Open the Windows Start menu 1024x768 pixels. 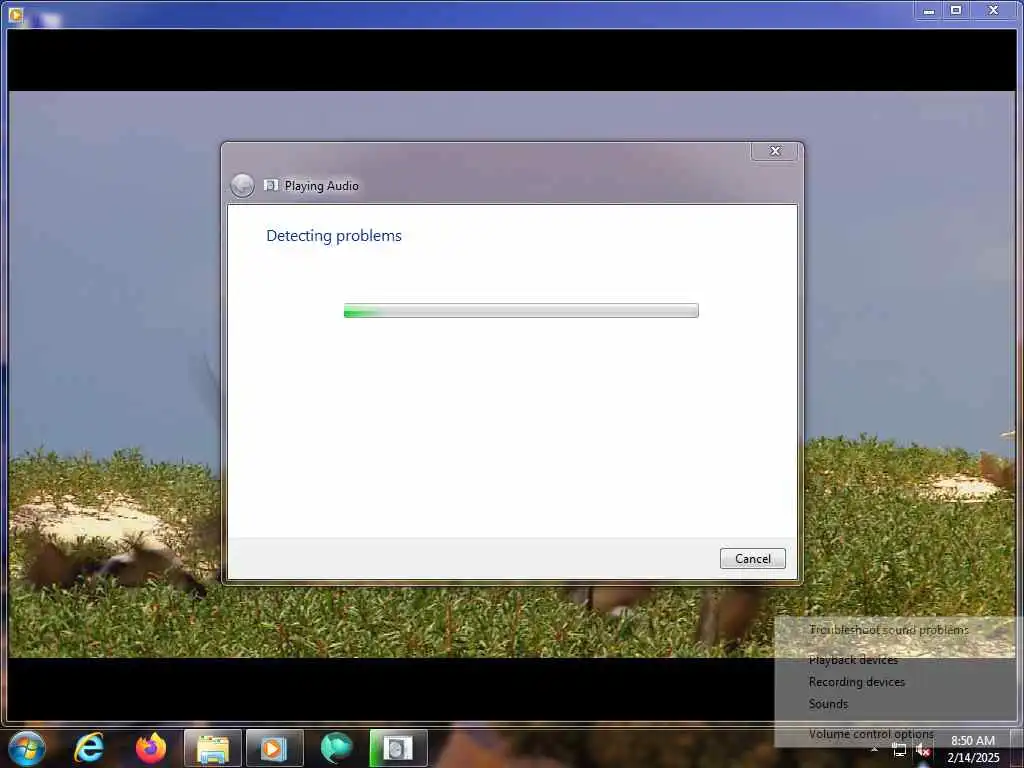pyautogui.click(x=27, y=748)
